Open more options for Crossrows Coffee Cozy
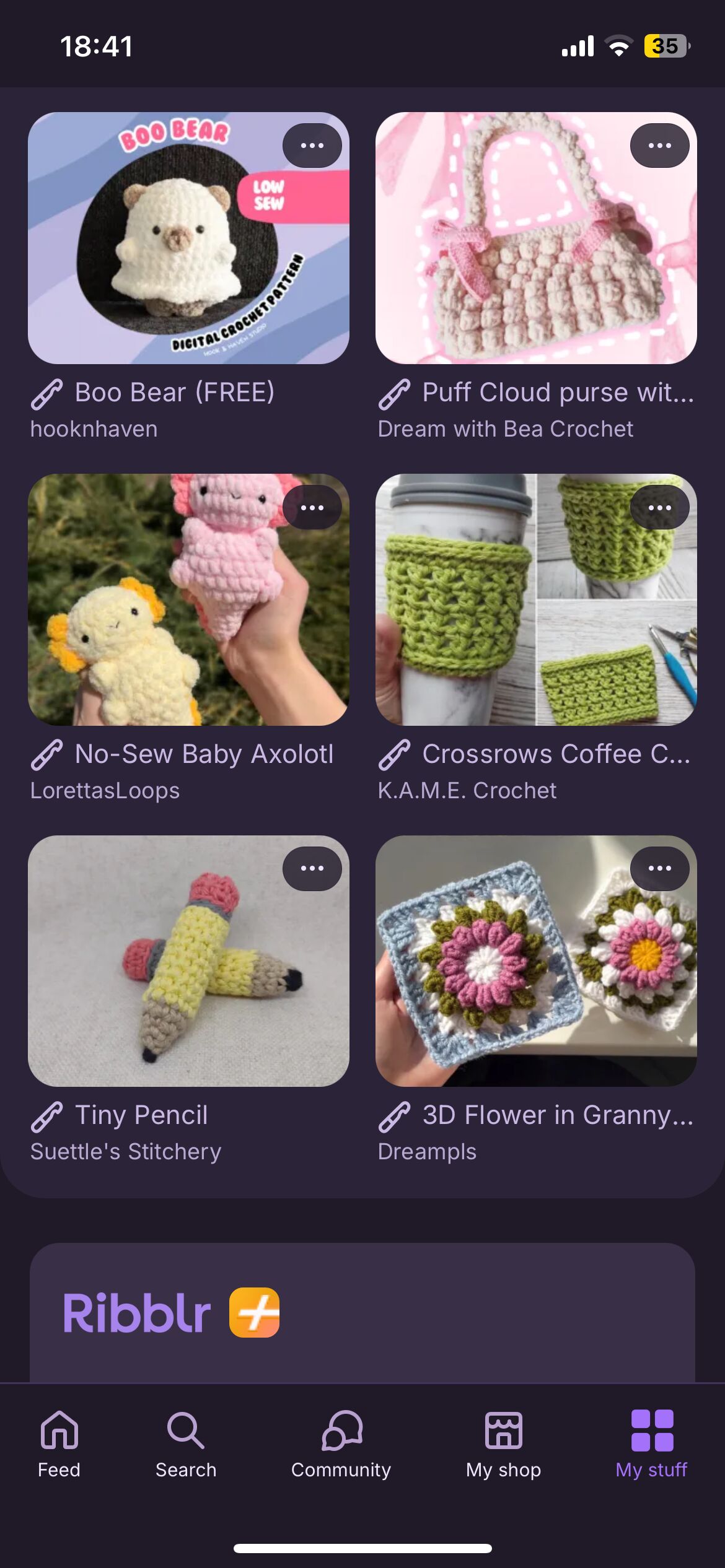 (x=660, y=507)
